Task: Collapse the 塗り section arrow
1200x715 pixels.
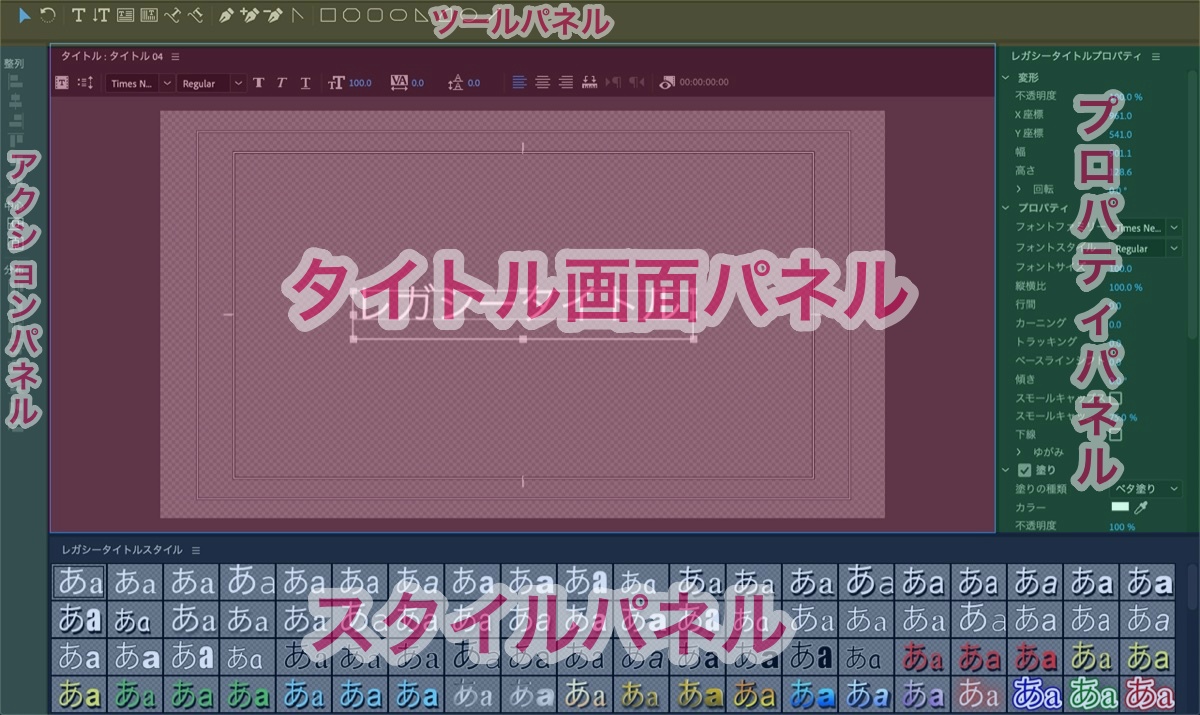Action: pos(1006,470)
